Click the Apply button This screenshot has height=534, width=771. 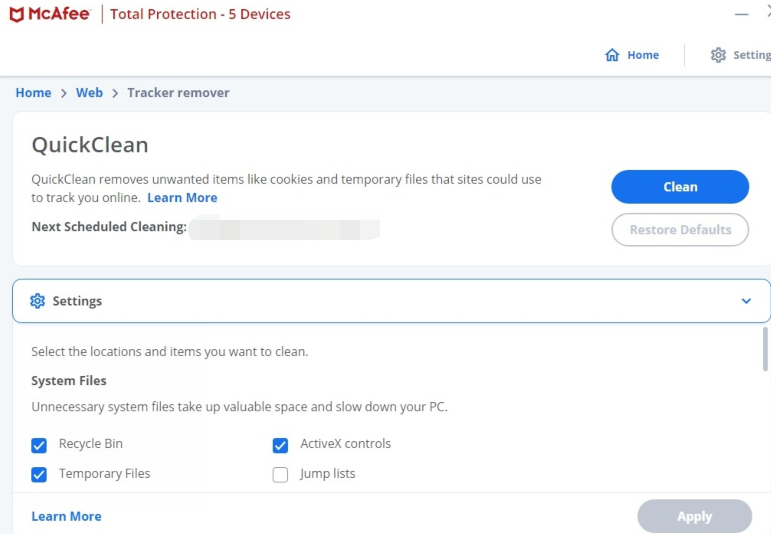tap(694, 516)
